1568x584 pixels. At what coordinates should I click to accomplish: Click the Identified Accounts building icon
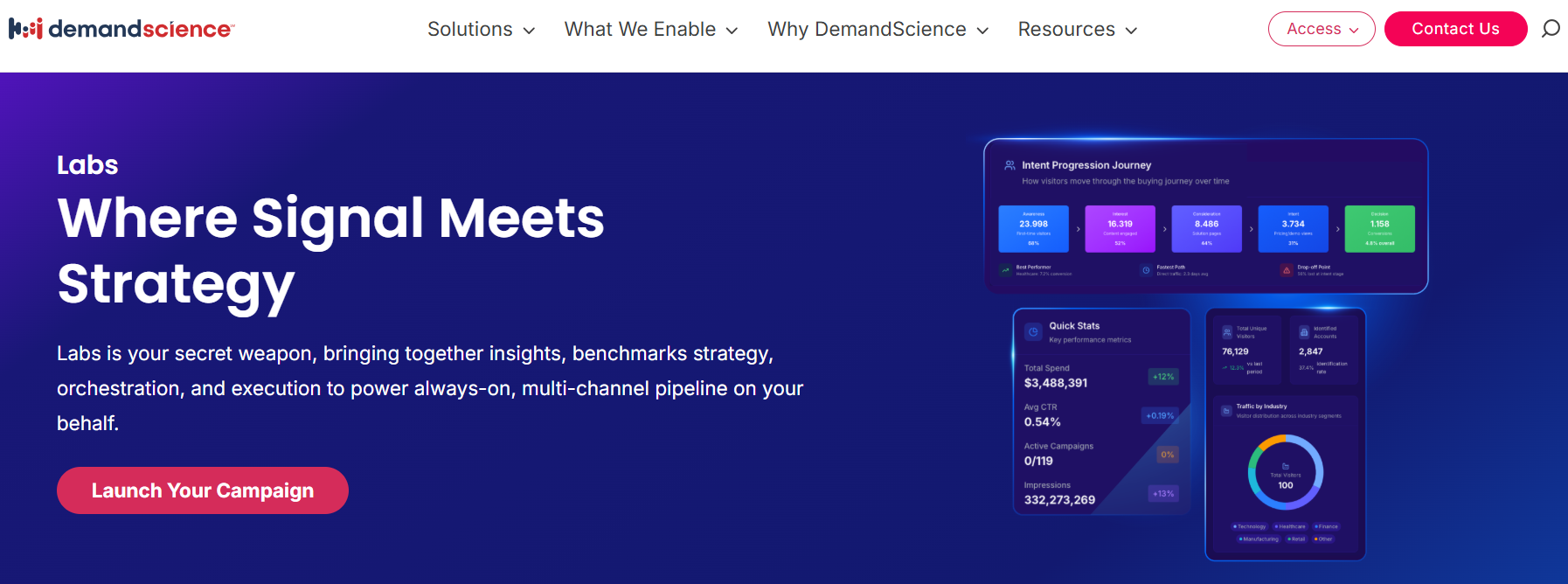(1304, 332)
